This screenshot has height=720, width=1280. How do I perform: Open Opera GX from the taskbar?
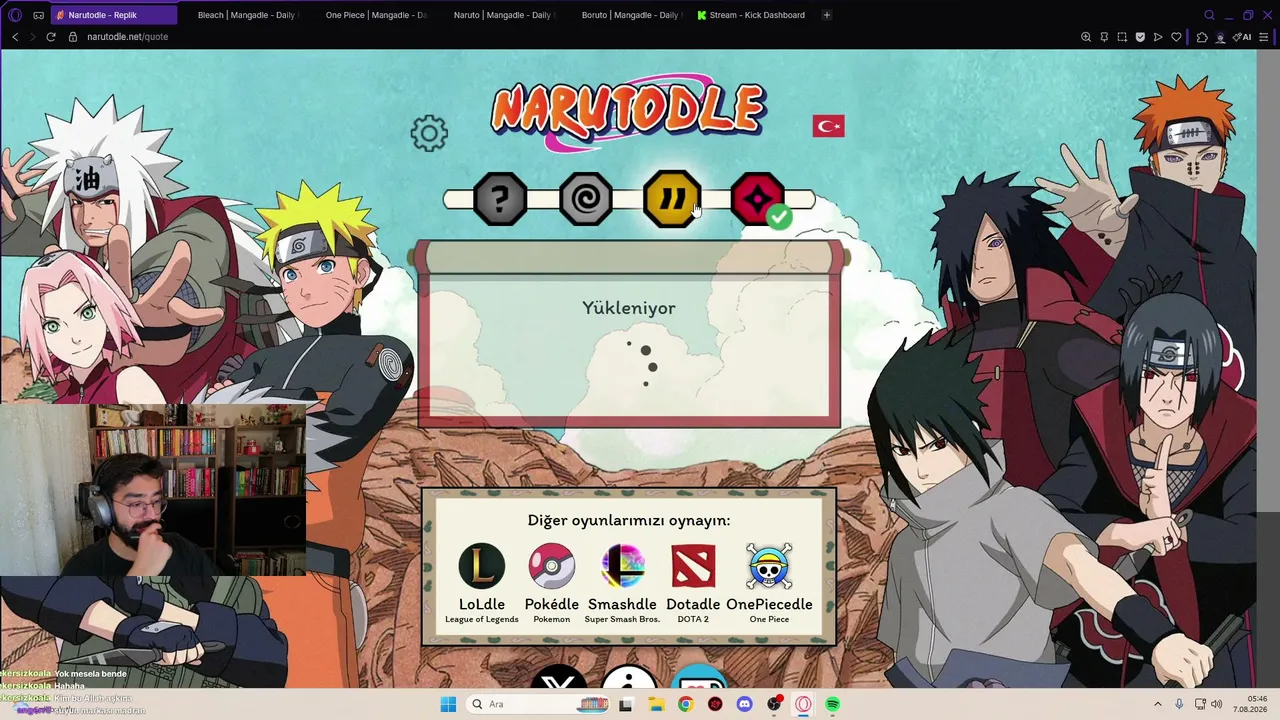coord(803,704)
